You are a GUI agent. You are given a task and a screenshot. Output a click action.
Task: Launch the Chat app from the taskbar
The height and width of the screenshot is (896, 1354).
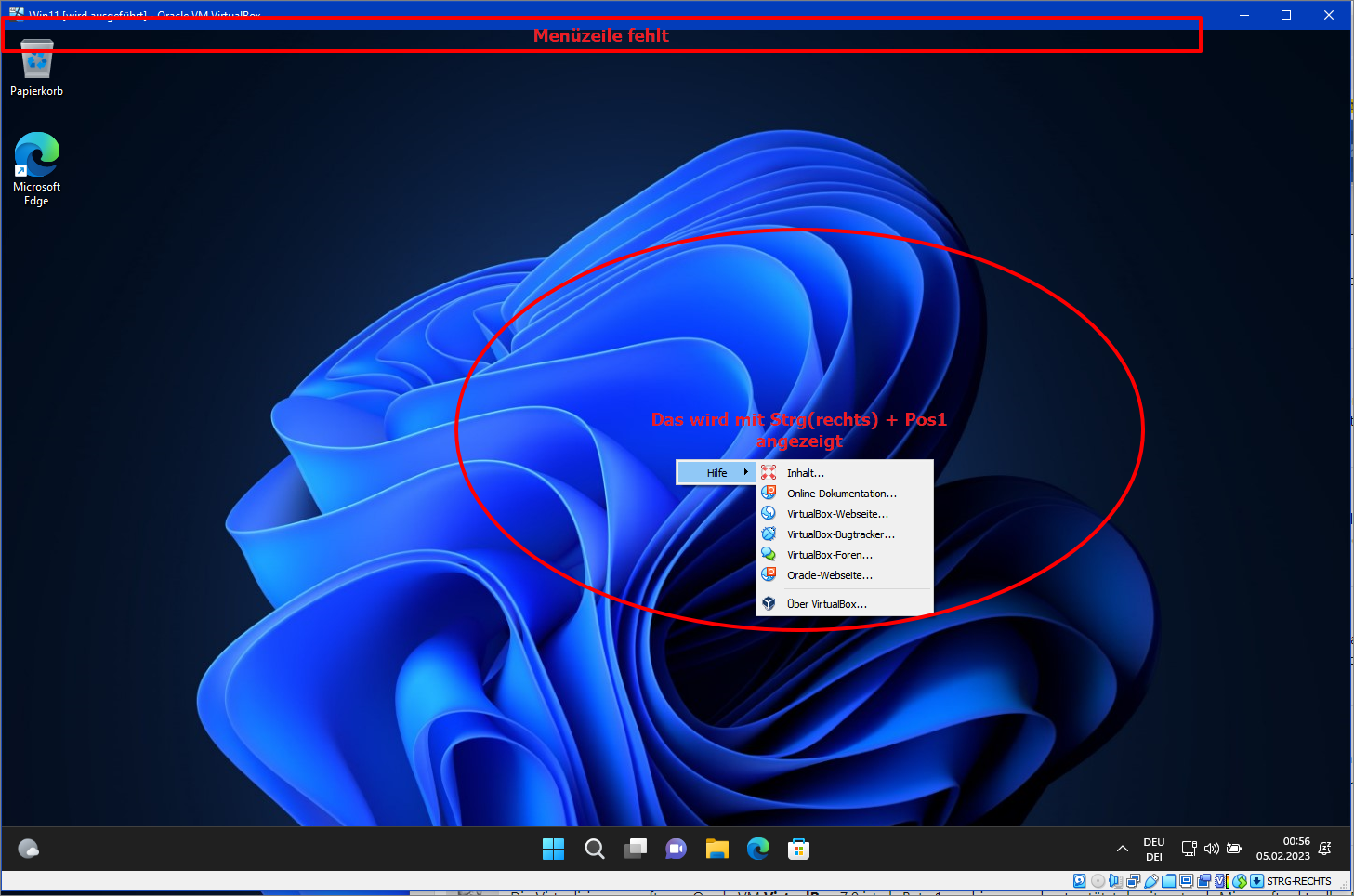677,849
